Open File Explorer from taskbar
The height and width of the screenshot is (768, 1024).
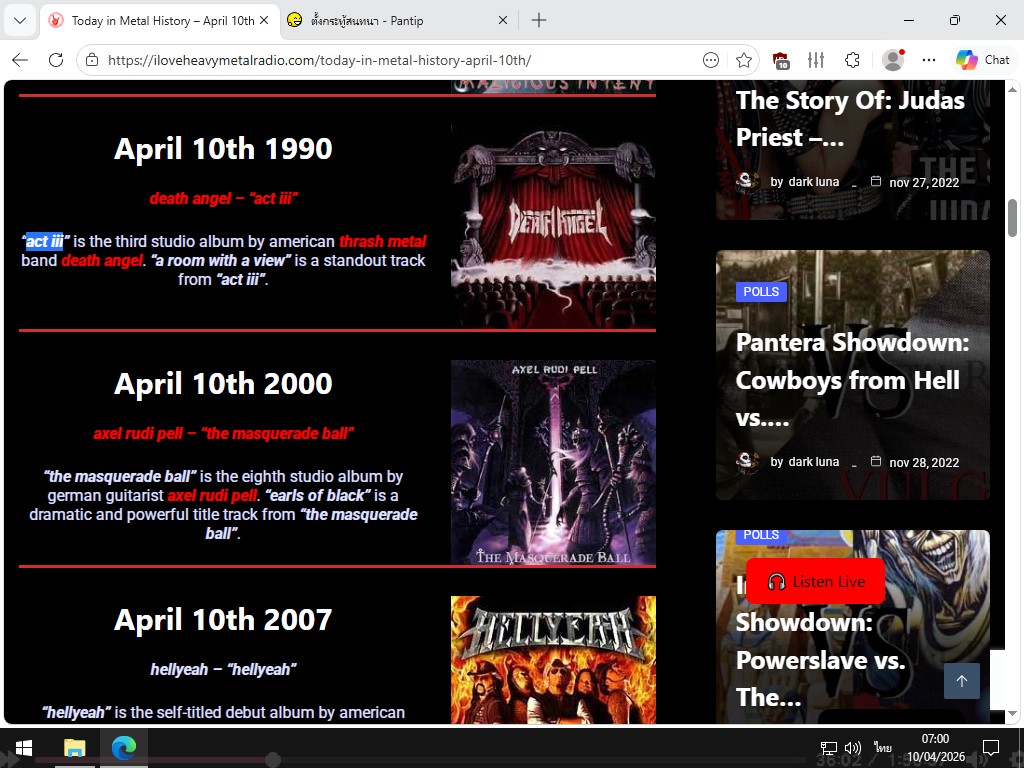pos(74,747)
